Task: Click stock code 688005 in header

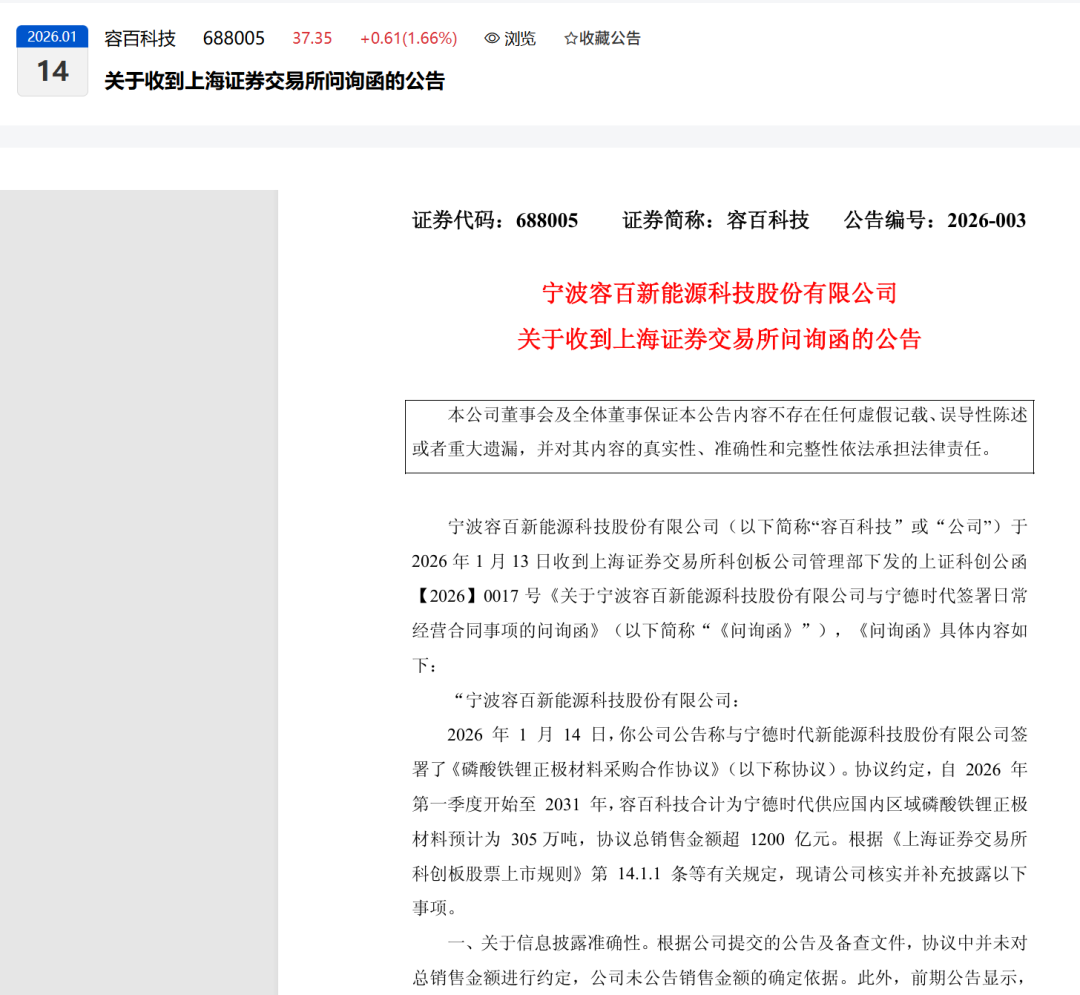Action: click(x=233, y=39)
